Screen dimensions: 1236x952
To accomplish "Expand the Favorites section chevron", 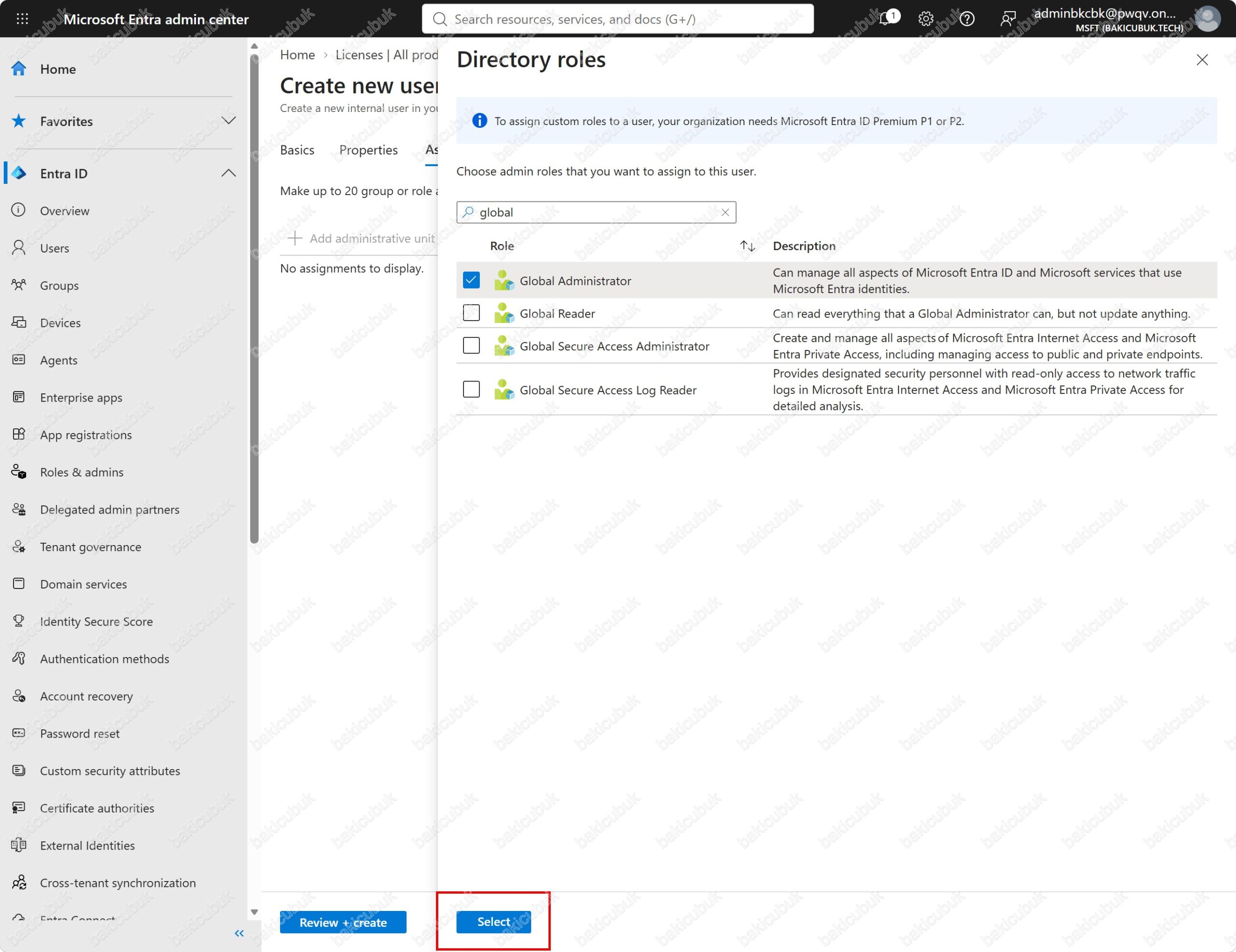I will coord(229,121).
